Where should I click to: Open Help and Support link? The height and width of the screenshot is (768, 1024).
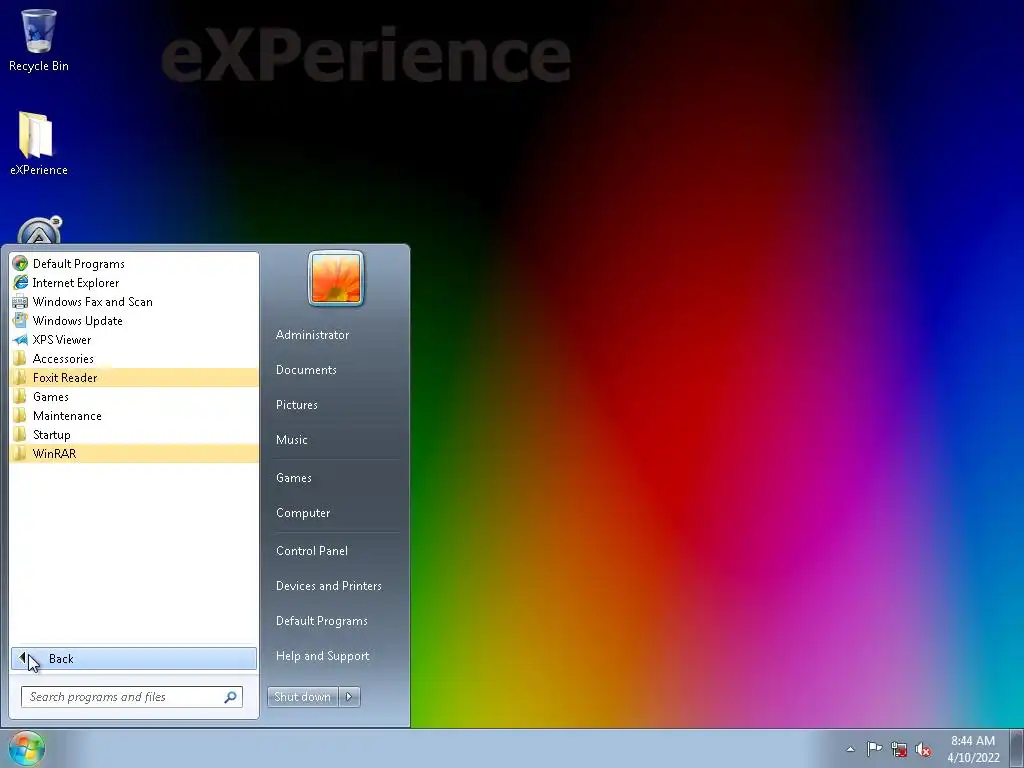[323, 656]
